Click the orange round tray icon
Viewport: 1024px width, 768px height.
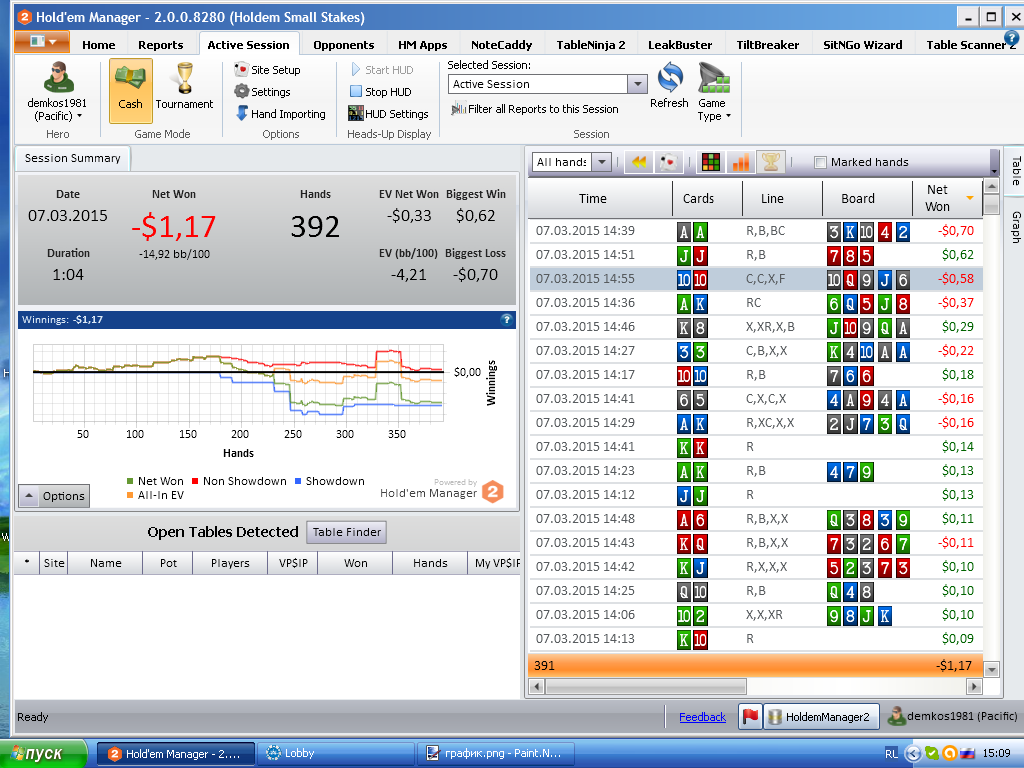[x=950, y=754]
